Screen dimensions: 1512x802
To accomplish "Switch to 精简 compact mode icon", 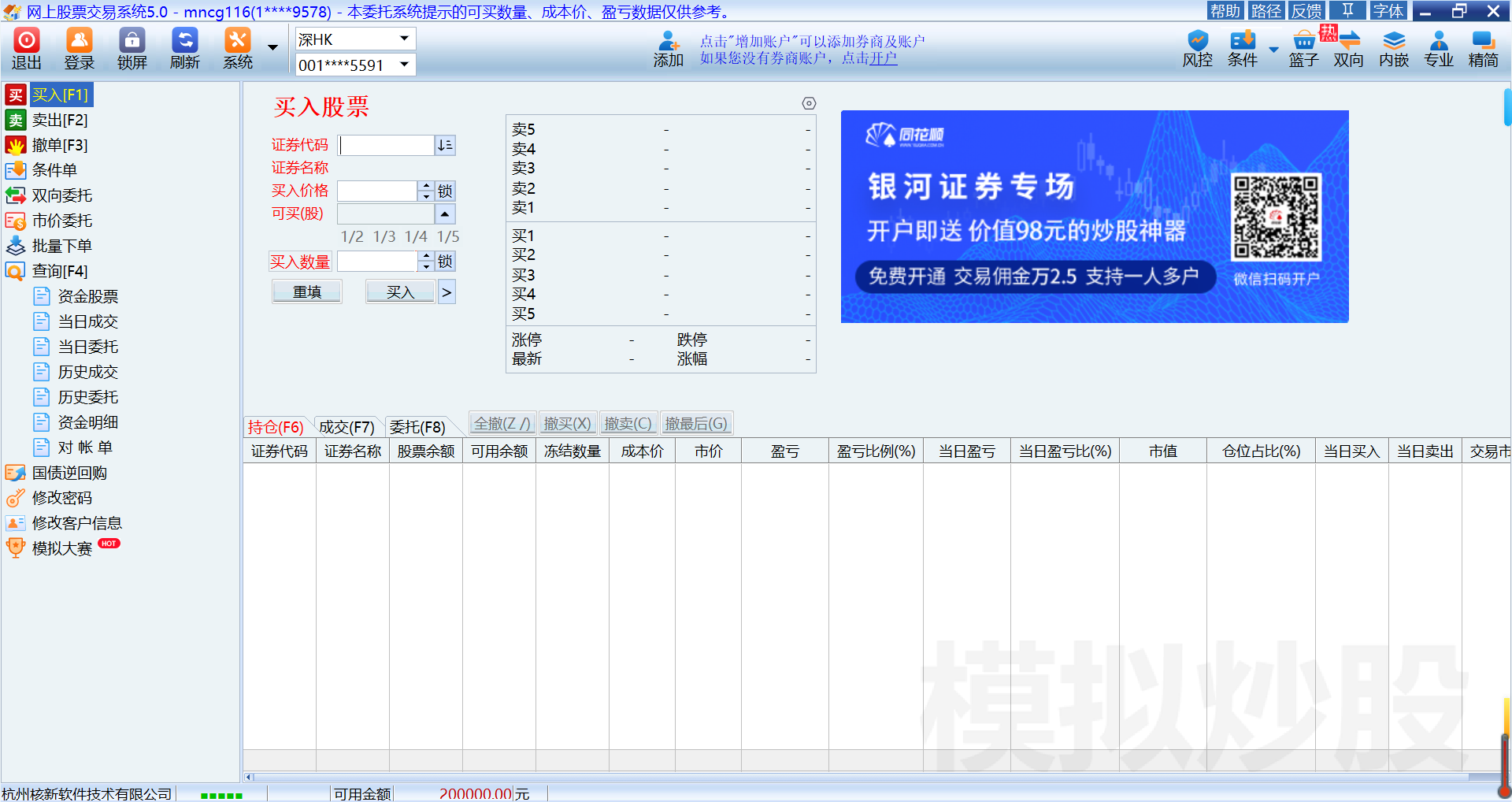I will coord(1483,41).
